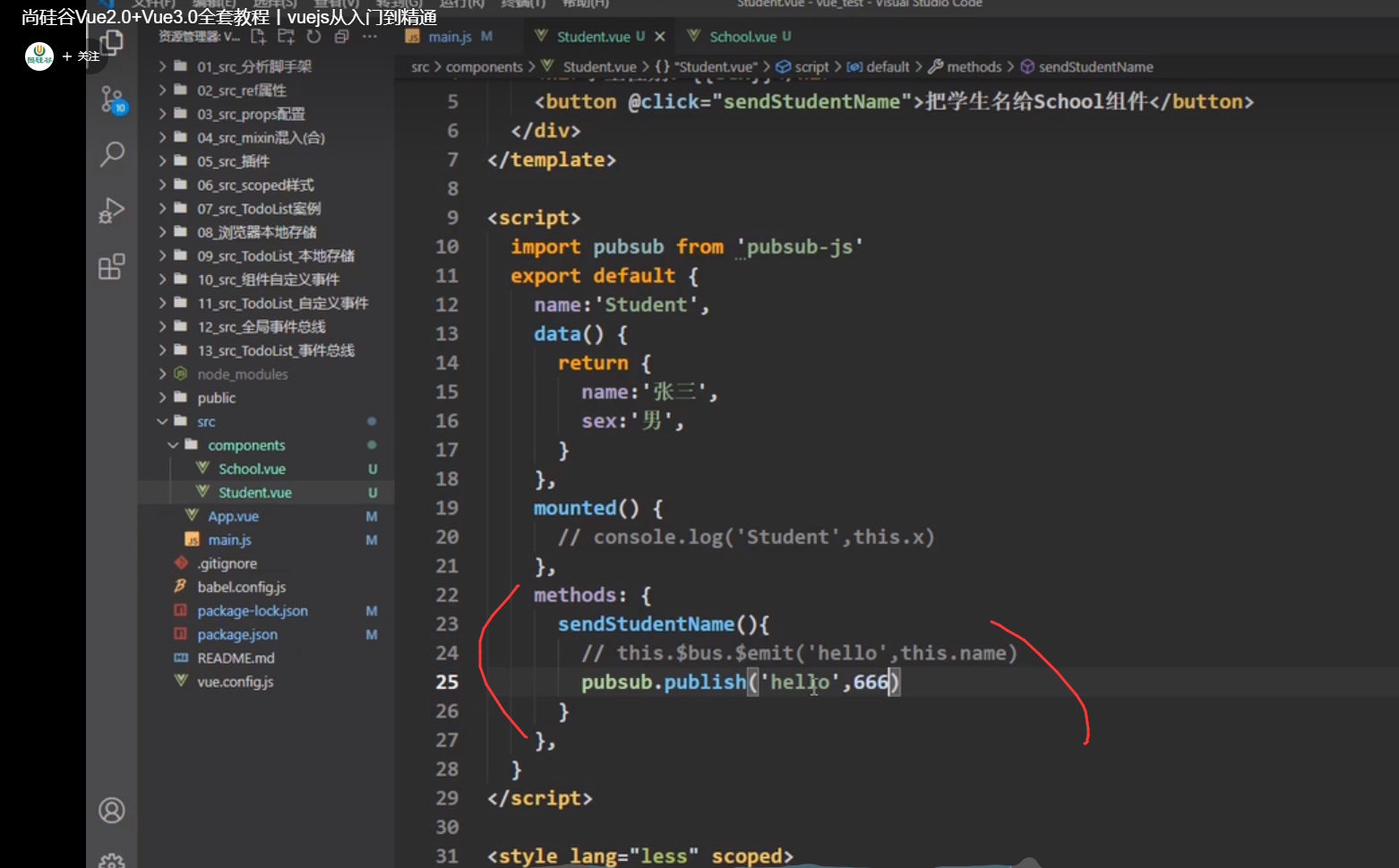Click the script breadcrumb
The image size is (1399, 868).
(802, 67)
